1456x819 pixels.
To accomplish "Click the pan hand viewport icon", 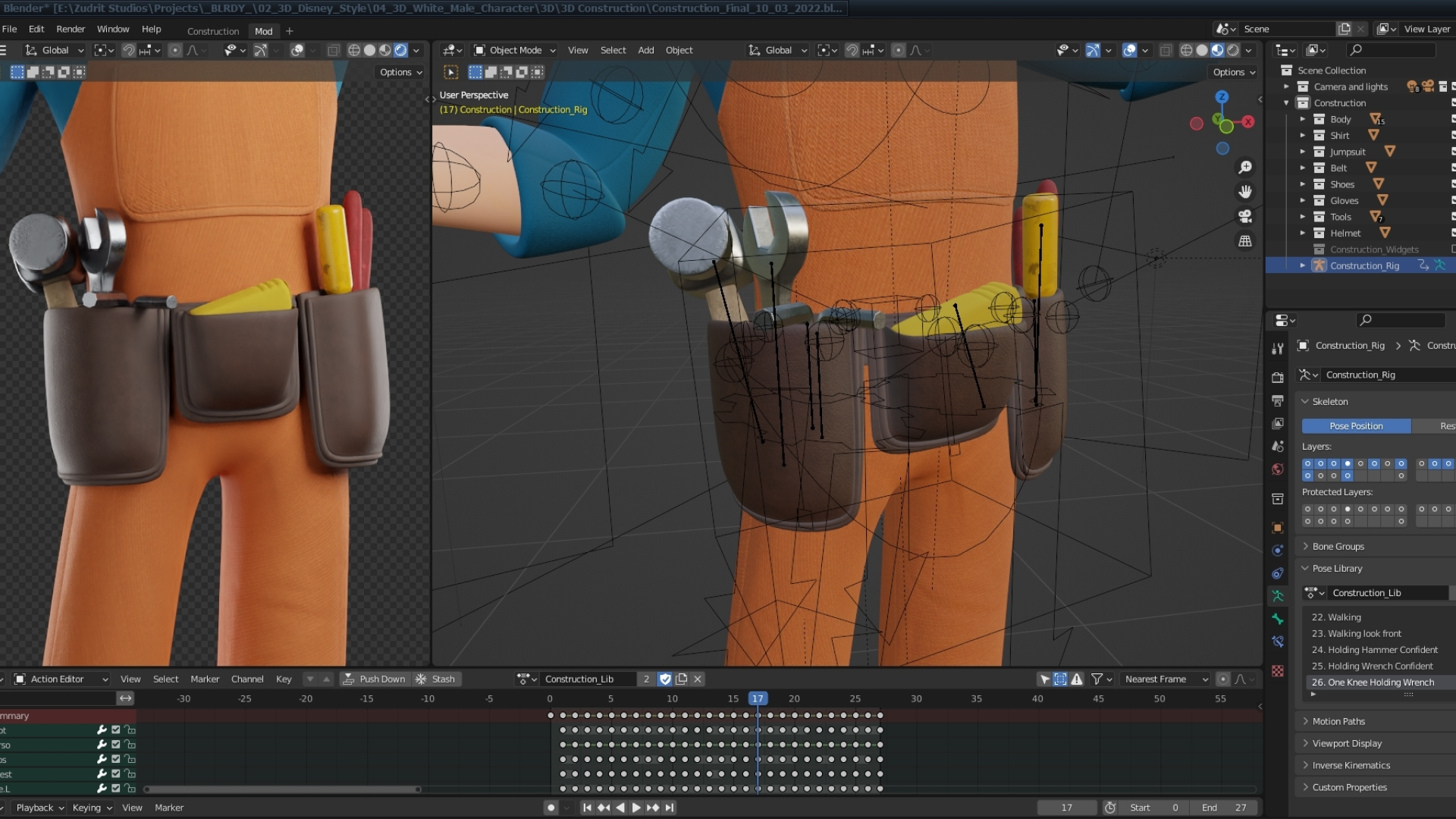I will click(x=1245, y=192).
